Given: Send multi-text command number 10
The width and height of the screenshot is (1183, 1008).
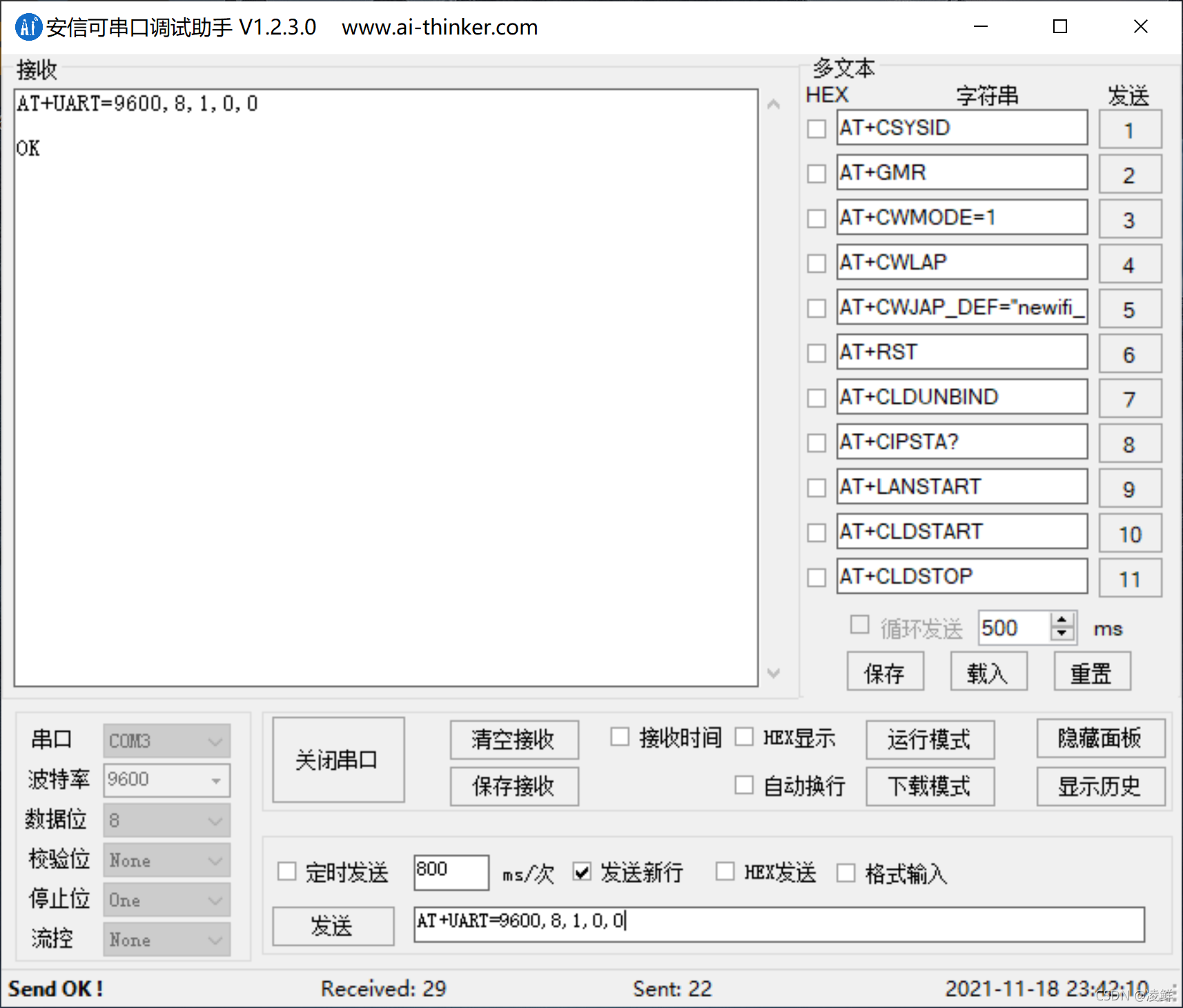Looking at the screenshot, I should click(1130, 533).
